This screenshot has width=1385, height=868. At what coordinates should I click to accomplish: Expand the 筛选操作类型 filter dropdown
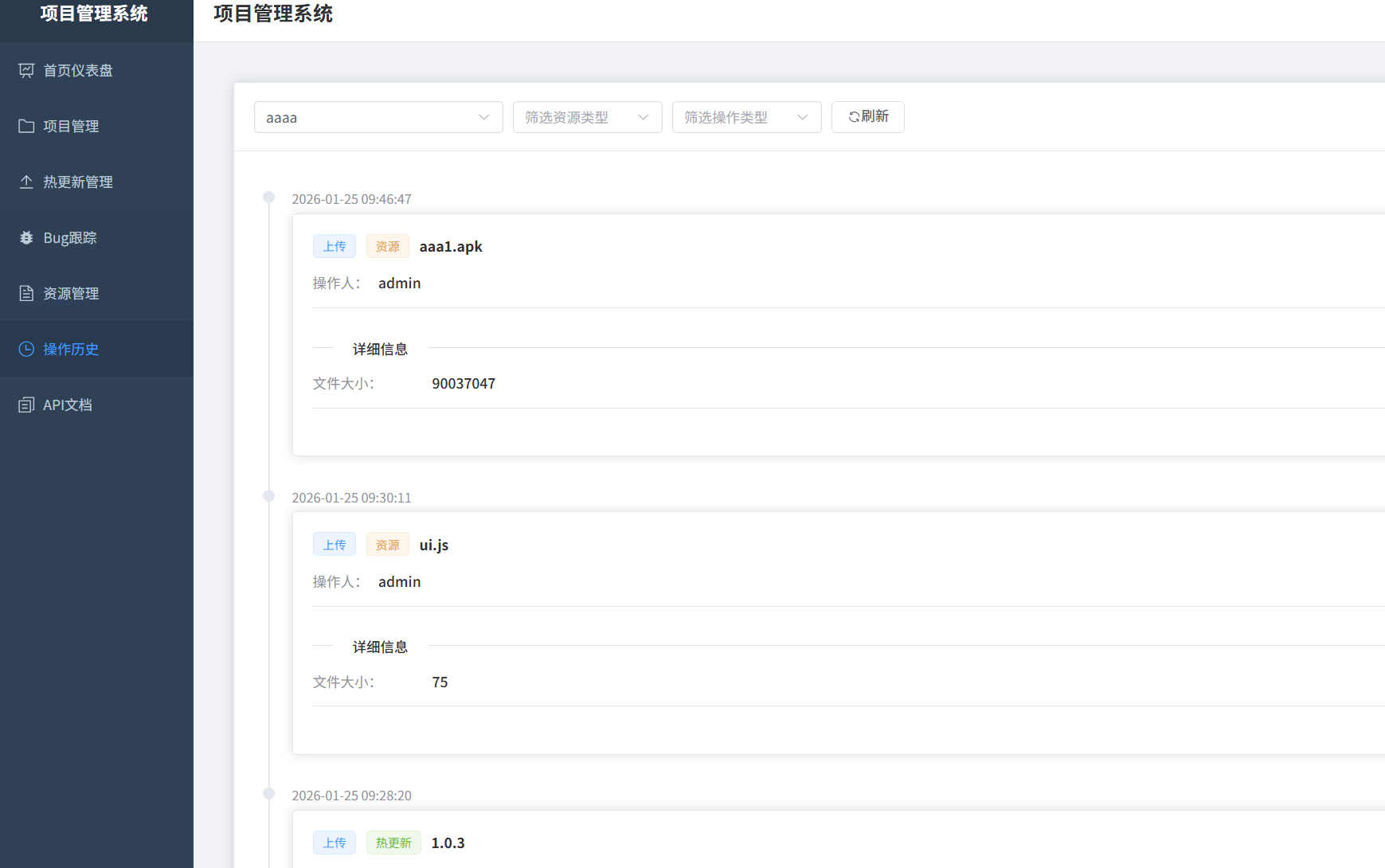pyautogui.click(x=746, y=117)
